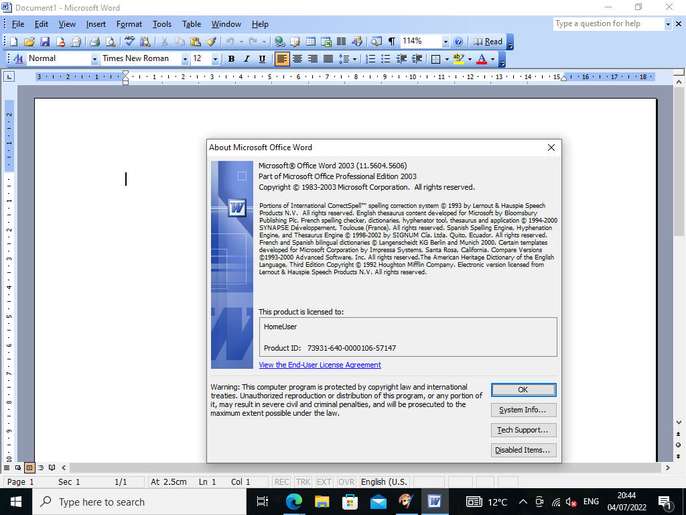Expand the Times New Roman font dropdown
This screenshot has width=686, height=515.
(x=185, y=59)
